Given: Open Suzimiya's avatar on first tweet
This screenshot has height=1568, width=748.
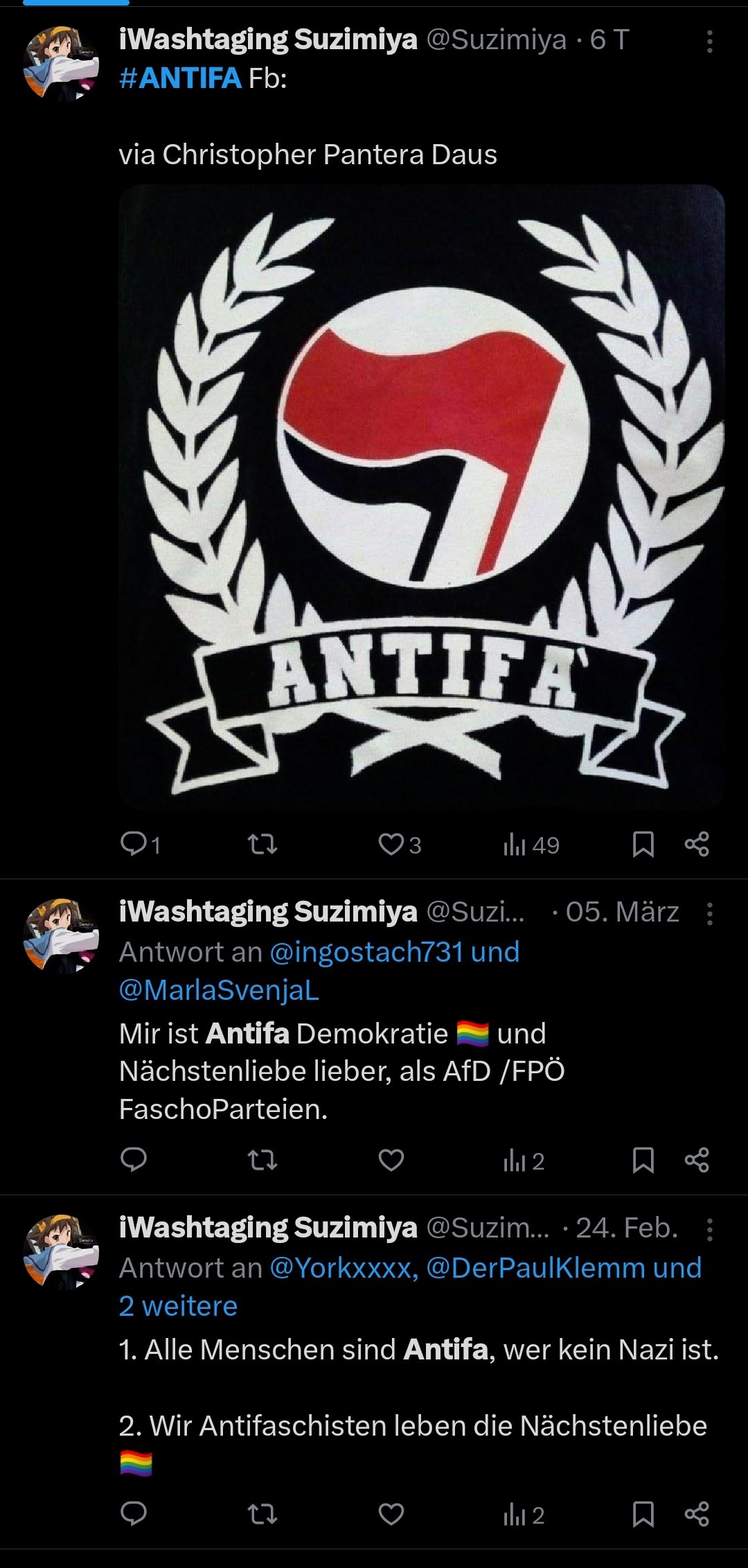Looking at the screenshot, I should (61, 64).
